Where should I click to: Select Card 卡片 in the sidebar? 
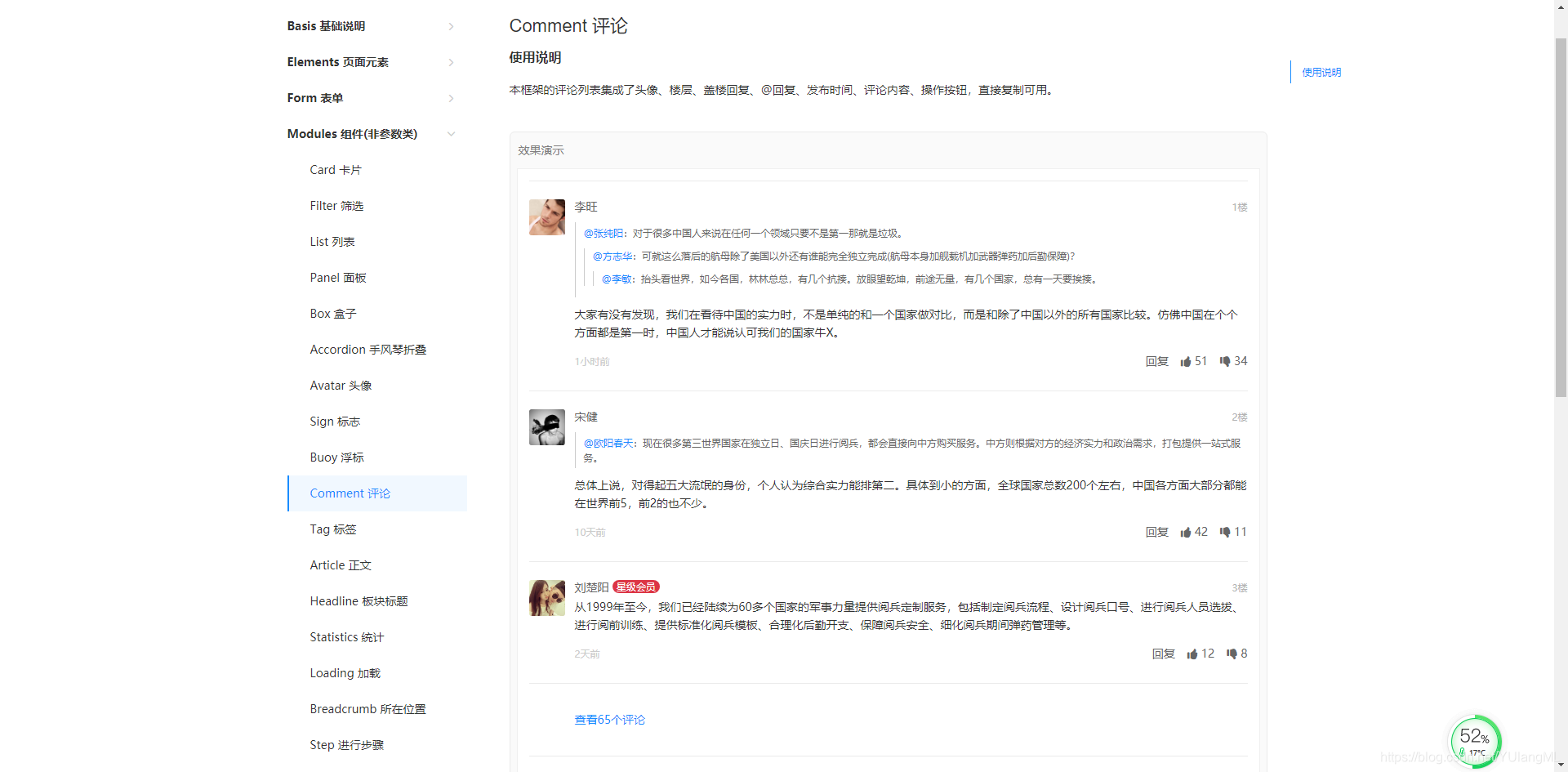(336, 169)
